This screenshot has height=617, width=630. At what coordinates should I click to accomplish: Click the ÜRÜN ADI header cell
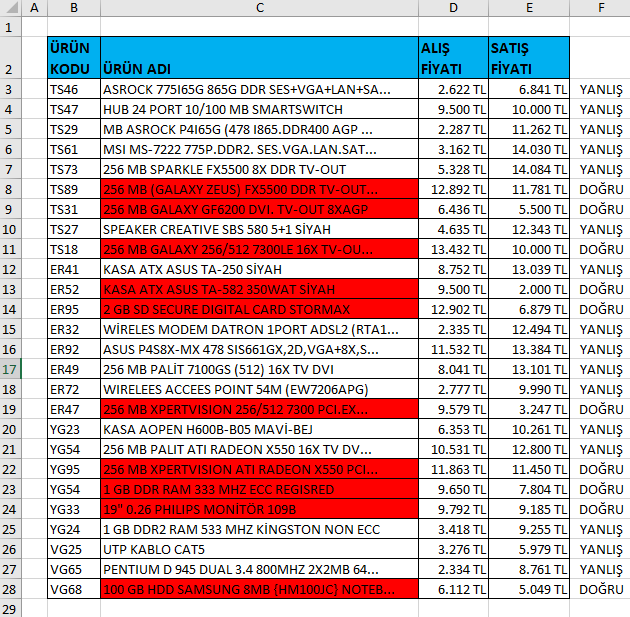(x=260, y=58)
